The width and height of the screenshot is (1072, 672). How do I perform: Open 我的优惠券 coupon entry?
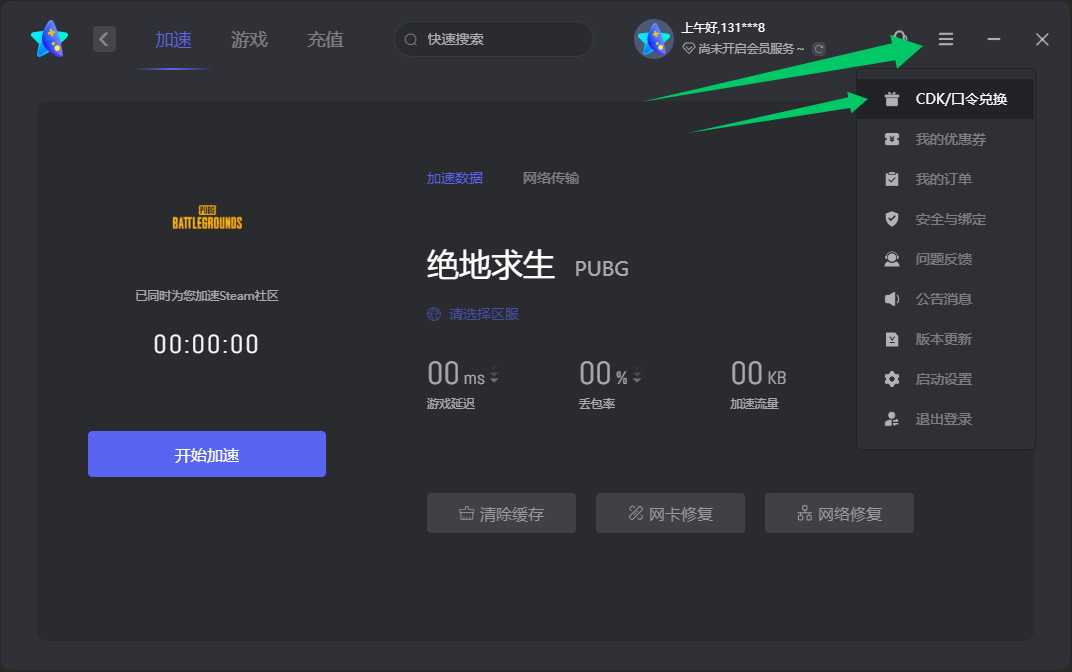coord(945,139)
